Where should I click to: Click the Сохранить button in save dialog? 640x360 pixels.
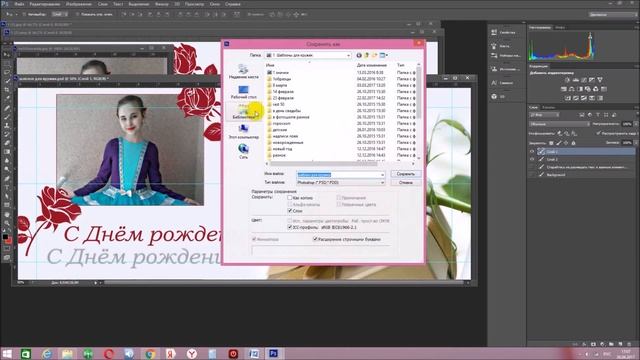(405, 174)
